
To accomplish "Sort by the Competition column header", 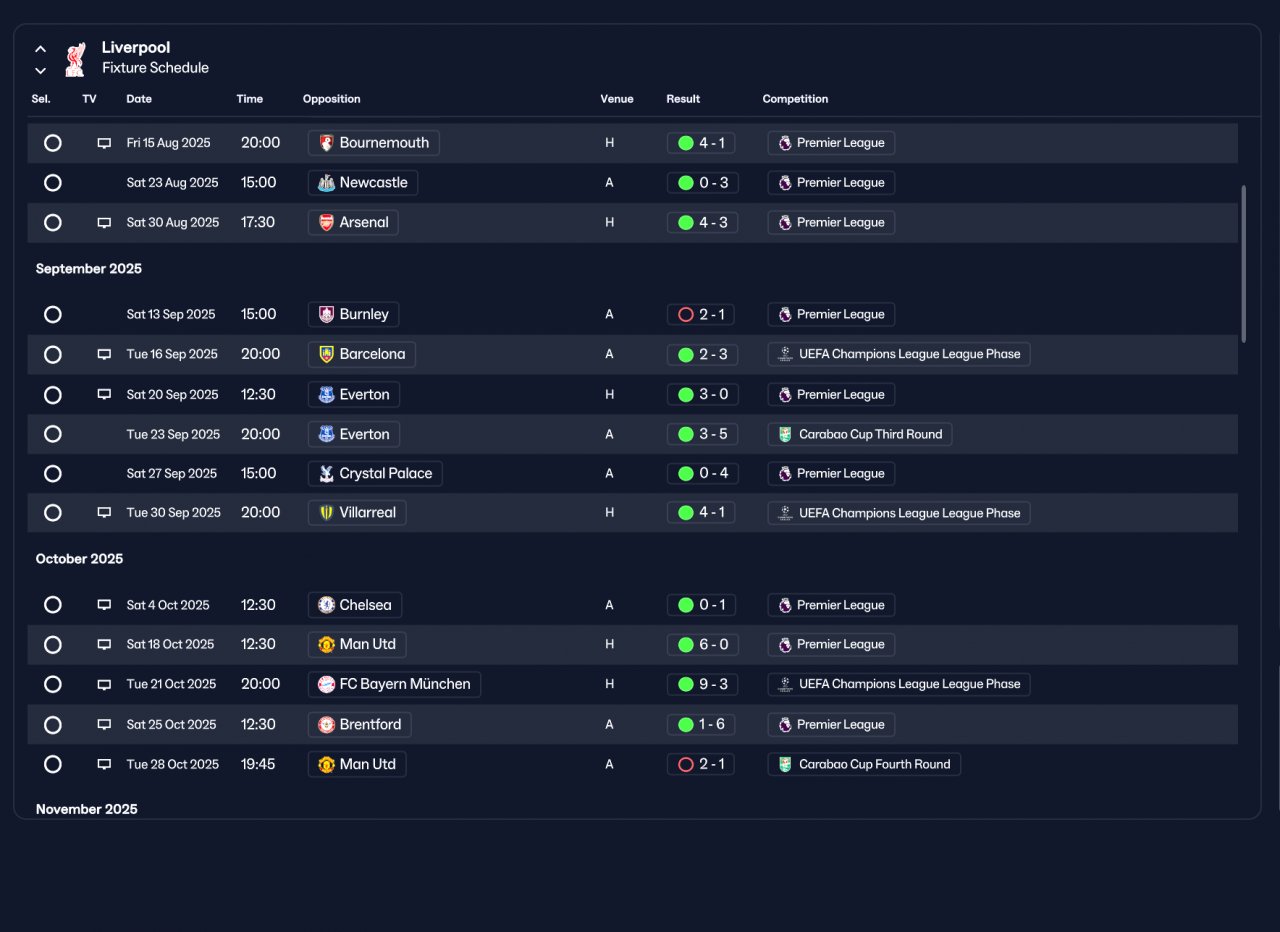I will coord(795,99).
